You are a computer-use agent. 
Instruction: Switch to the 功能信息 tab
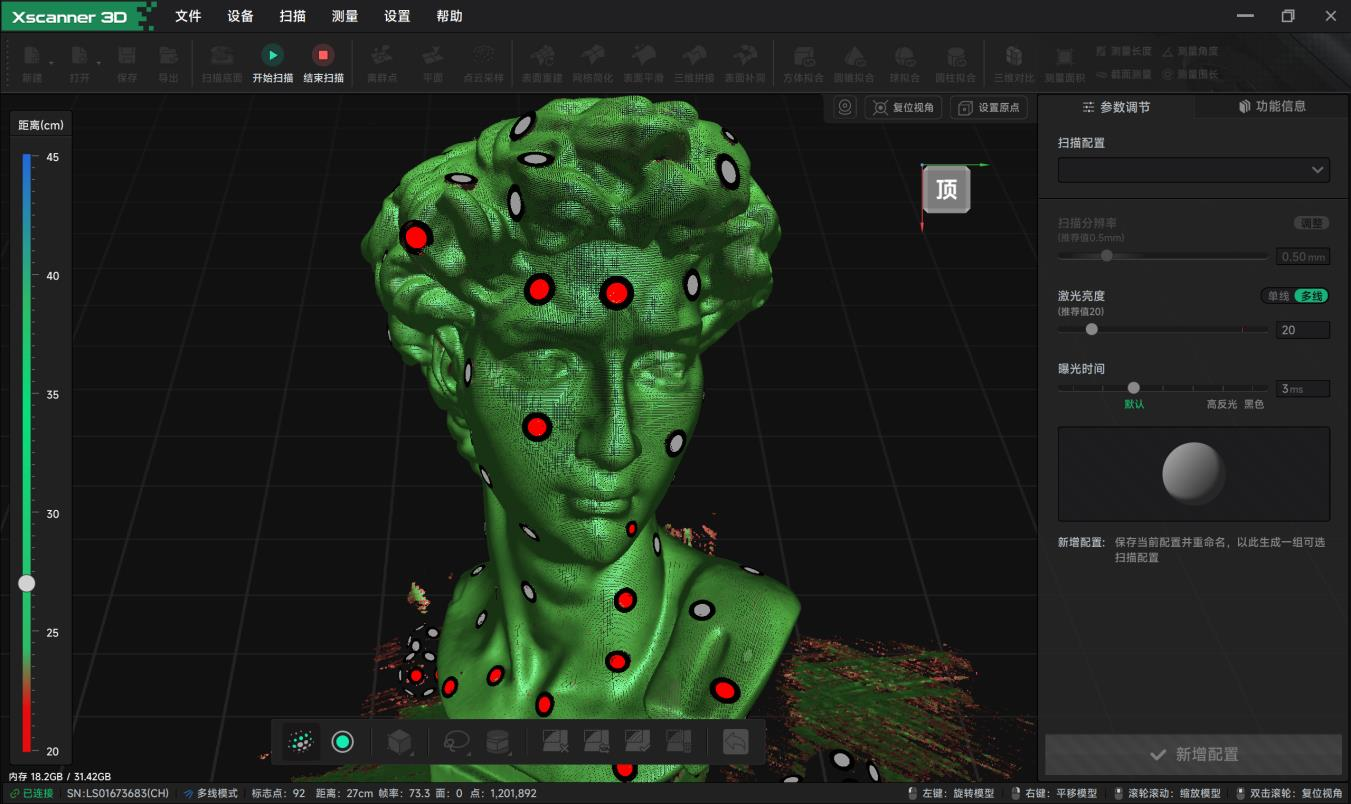(x=1272, y=106)
